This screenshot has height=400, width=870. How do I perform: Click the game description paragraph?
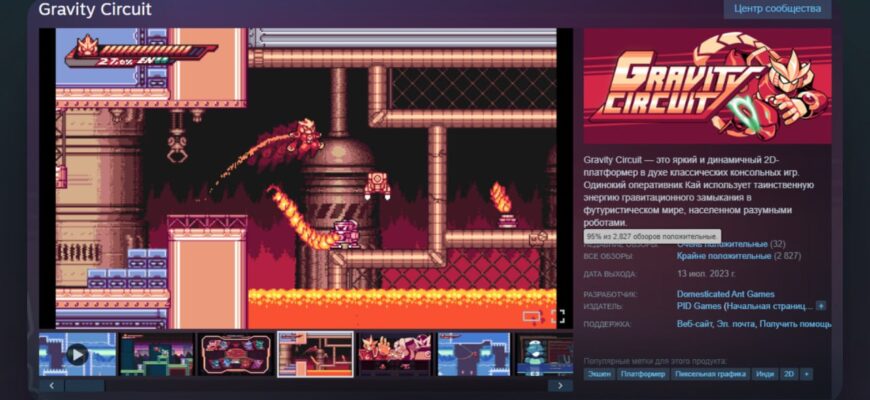point(699,191)
